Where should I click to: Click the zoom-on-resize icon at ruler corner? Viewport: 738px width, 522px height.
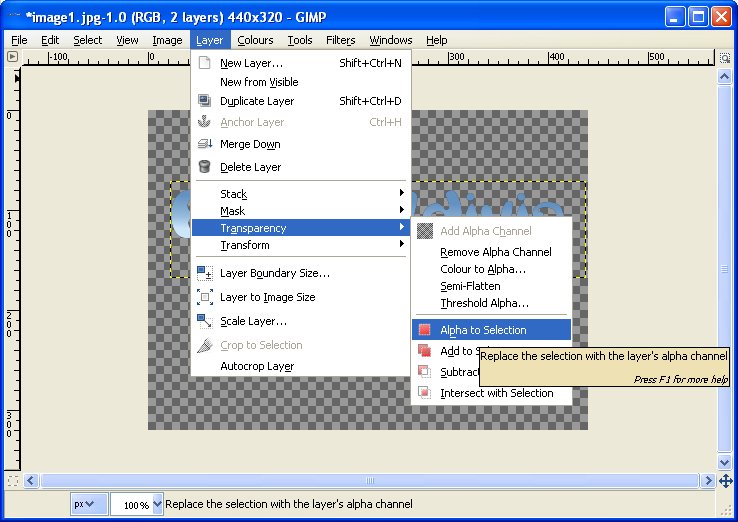(725, 58)
